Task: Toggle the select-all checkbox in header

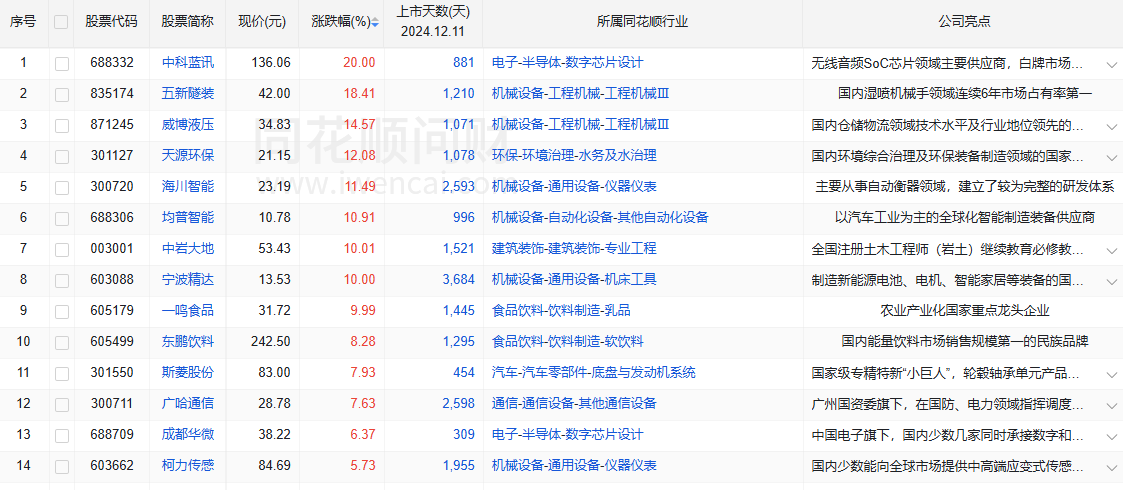Action: coord(62,22)
